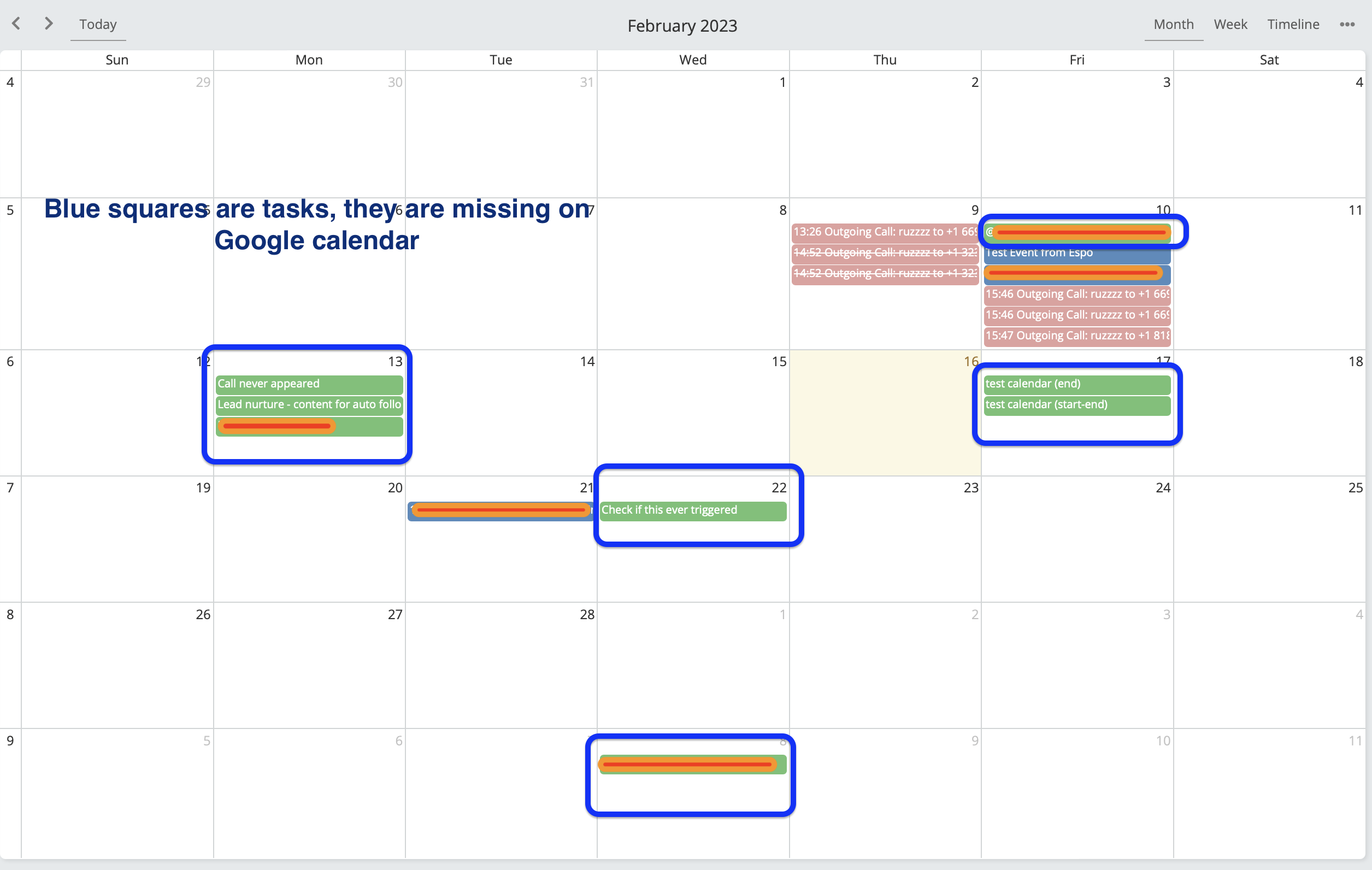Screen dimensions: 1372x870
Task: Open the three-dots more options menu
Action: [x=1346, y=25]
